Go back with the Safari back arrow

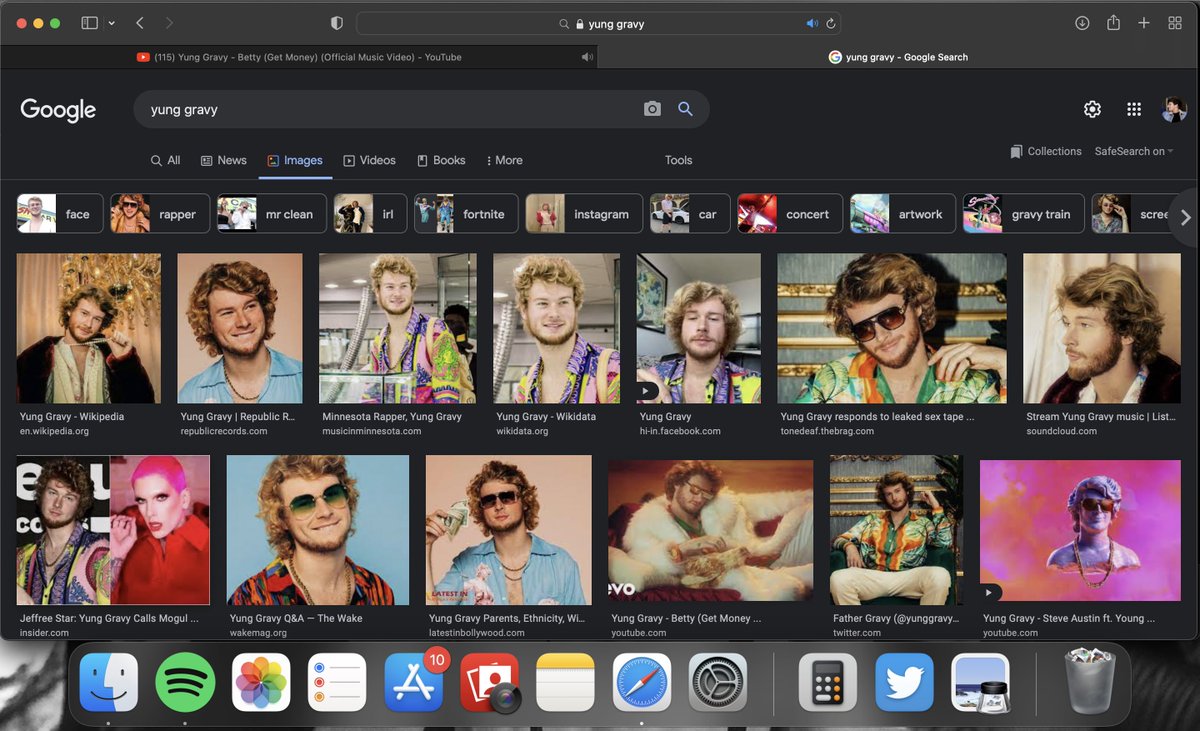(x=140, y=23)
